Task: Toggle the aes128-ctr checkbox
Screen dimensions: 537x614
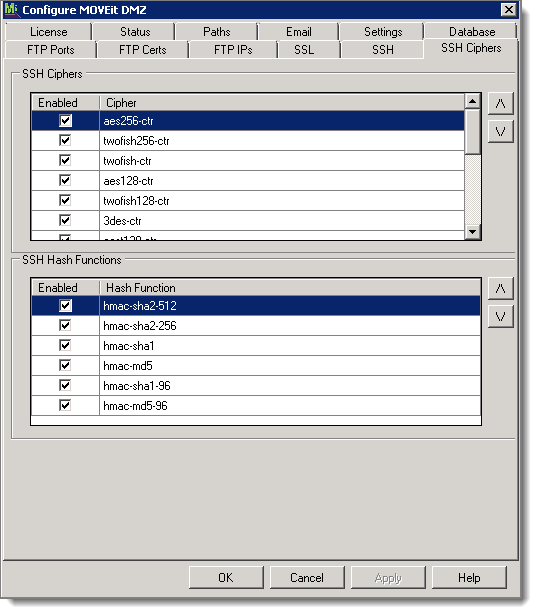Action: pyautogui.click(x=65, y=181)
